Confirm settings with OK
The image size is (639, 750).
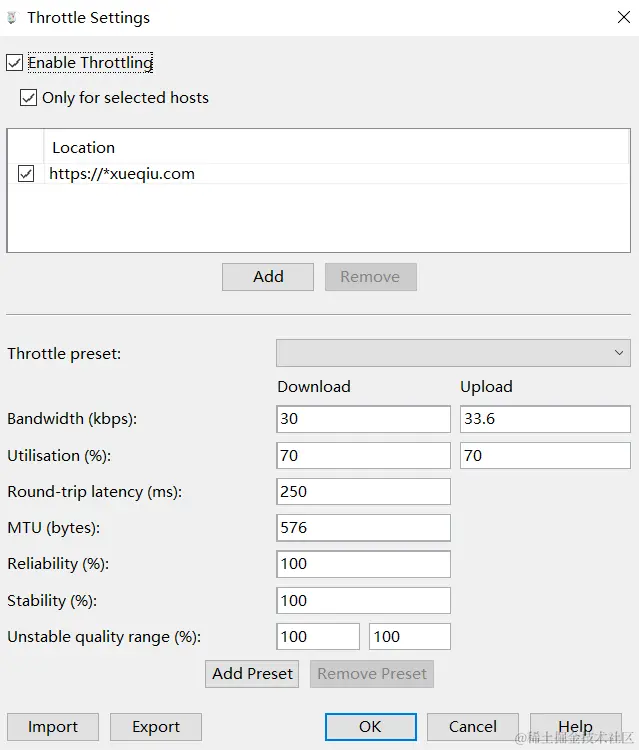(371, 727)
